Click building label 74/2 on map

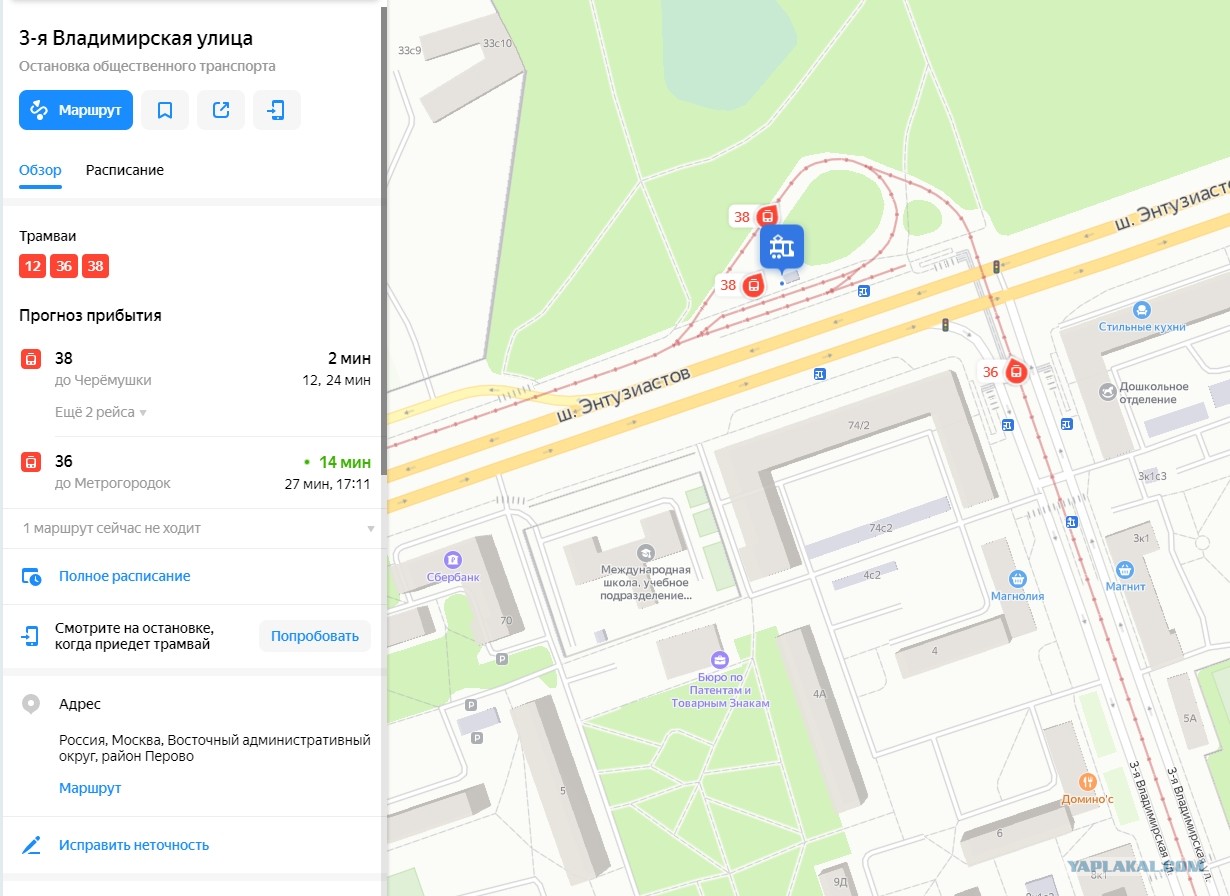coord(859,425)
